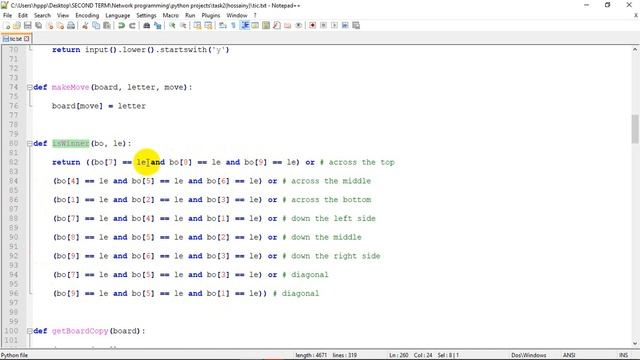Stop macro recording via the toolbar
This screenshot has height=360, width=640.
pos(323,25)
